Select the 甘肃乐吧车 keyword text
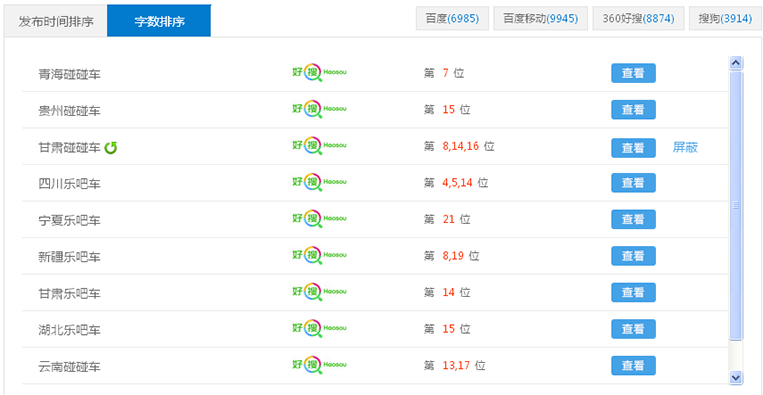The image size is (763, 395). pyautogui.click(x=70, y=293)
